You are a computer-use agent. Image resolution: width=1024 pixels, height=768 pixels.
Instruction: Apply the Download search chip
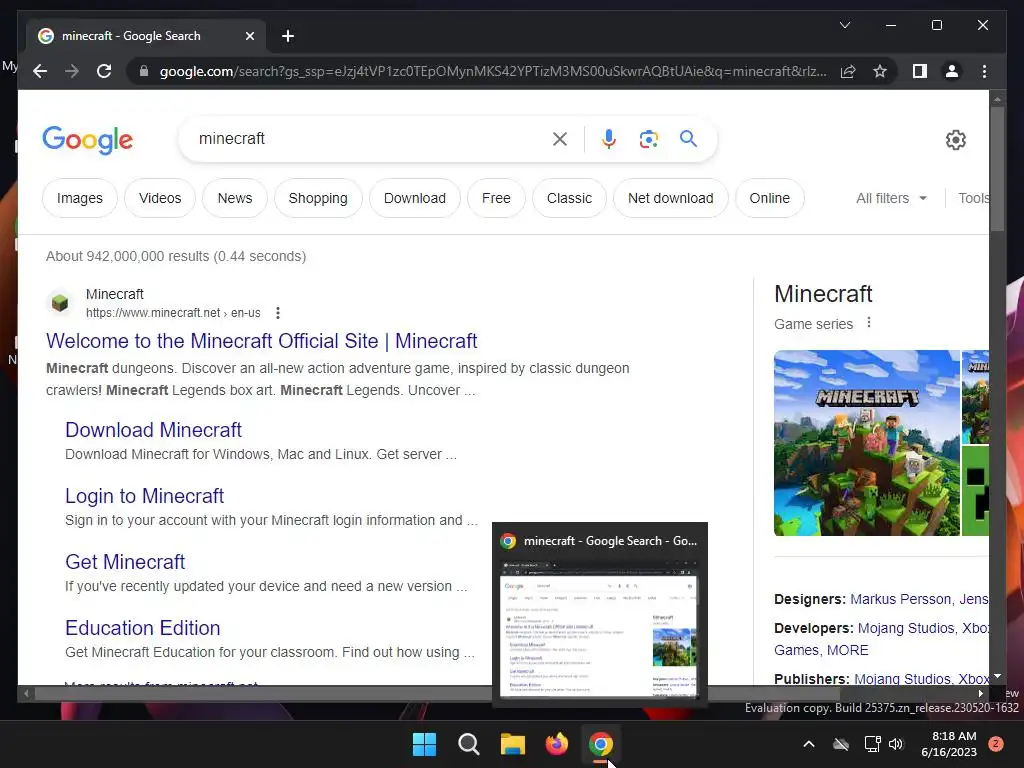pyautogui.click(x=415, y=198)
